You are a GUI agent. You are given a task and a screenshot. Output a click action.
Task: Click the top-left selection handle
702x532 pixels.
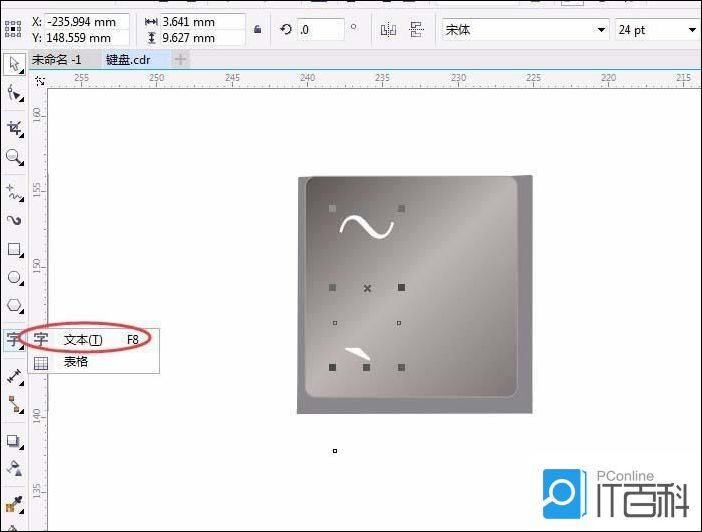pyautogui.click(x=332, y=209)
